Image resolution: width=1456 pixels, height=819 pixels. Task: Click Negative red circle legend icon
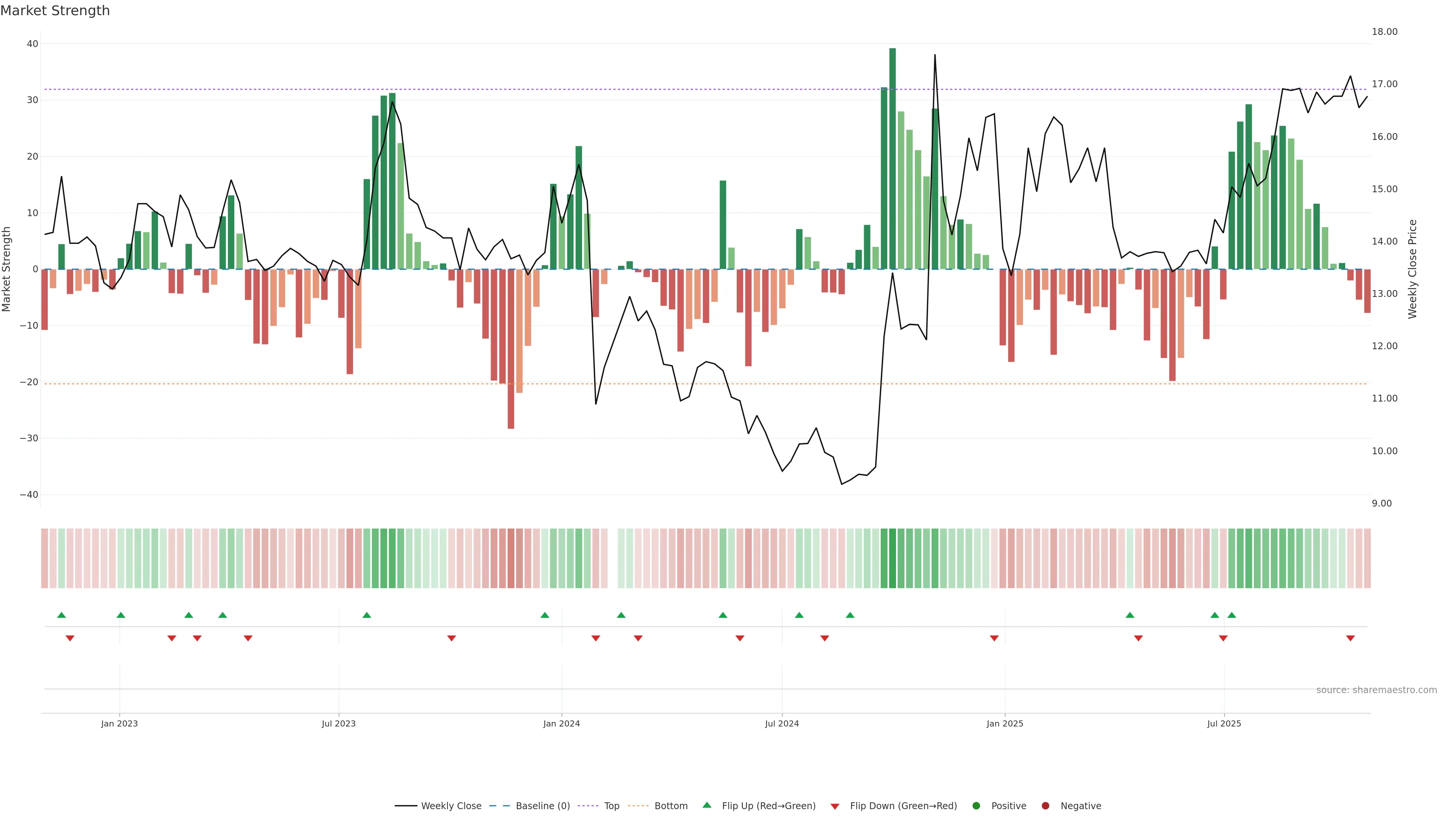point(1045,806)
